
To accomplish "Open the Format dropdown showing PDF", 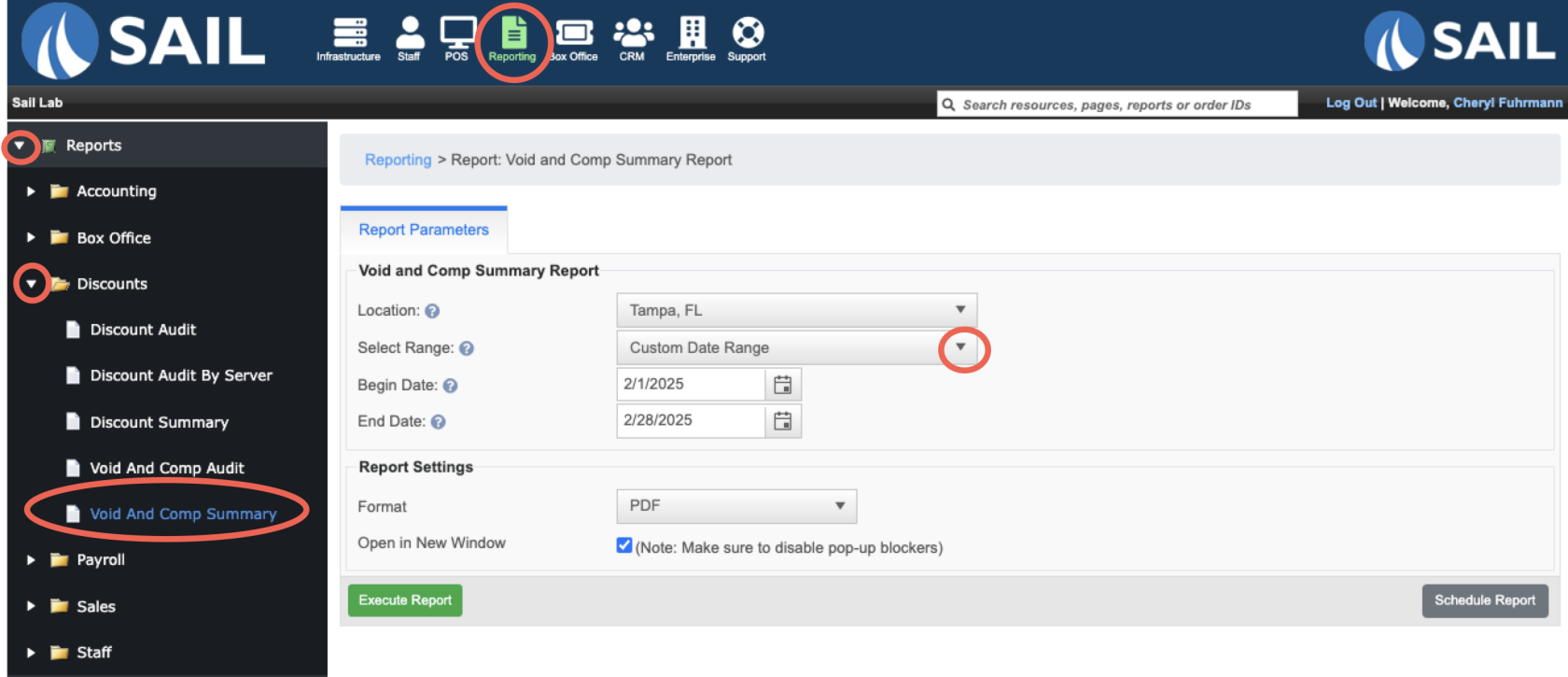I will 736,506.
